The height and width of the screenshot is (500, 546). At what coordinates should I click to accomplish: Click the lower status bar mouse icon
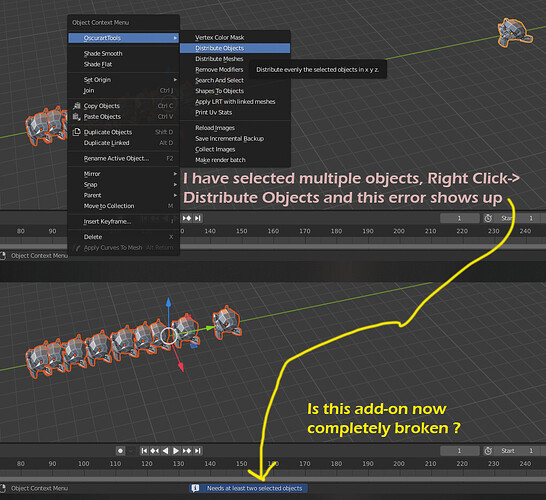pyautogui.click(x=3, y=488)
